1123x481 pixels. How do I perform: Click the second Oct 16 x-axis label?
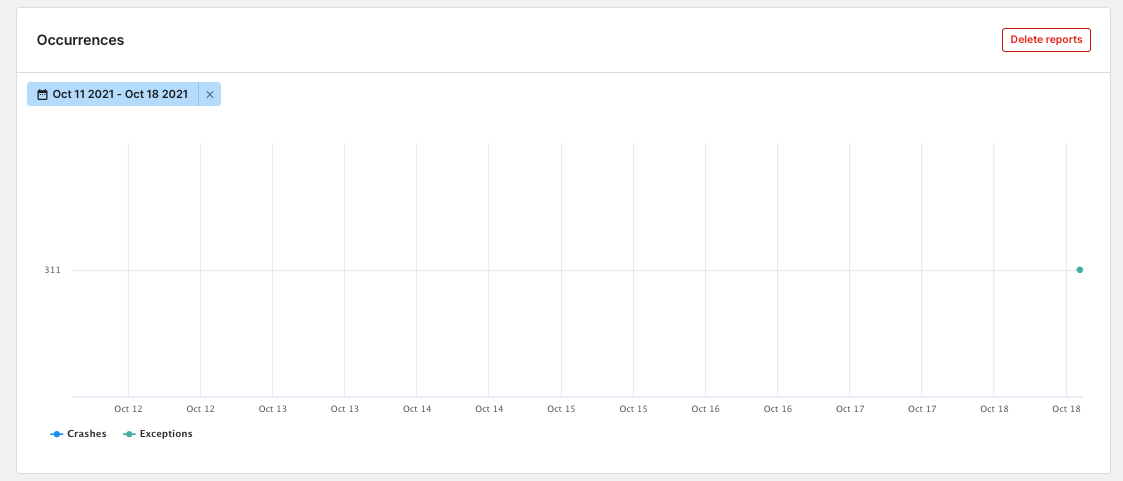pos(778,409)
